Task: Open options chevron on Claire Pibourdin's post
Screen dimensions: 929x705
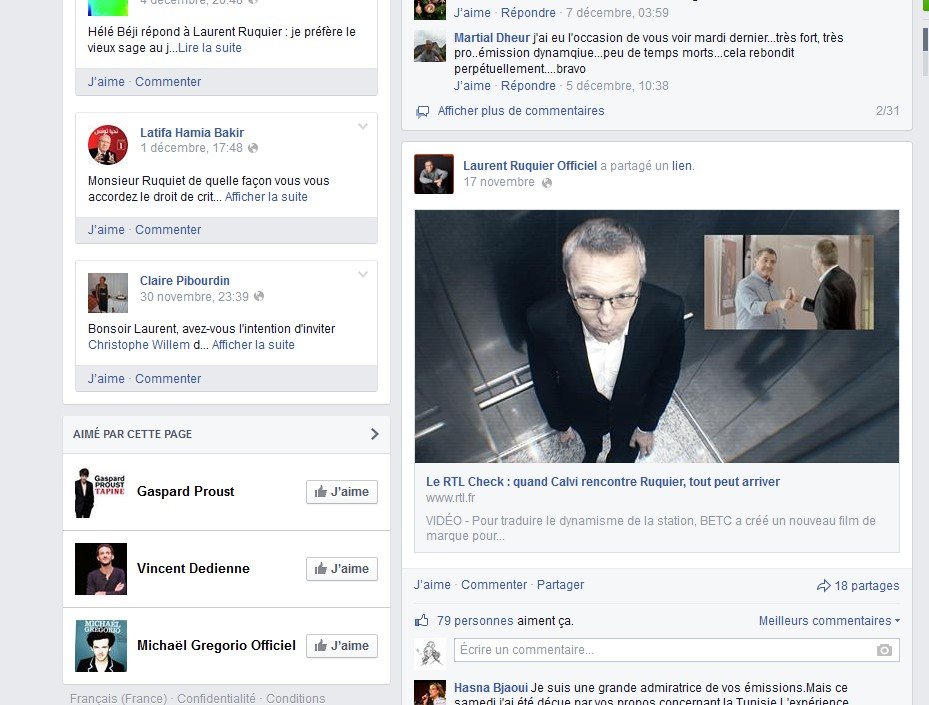Action: (x=363, y=274)
